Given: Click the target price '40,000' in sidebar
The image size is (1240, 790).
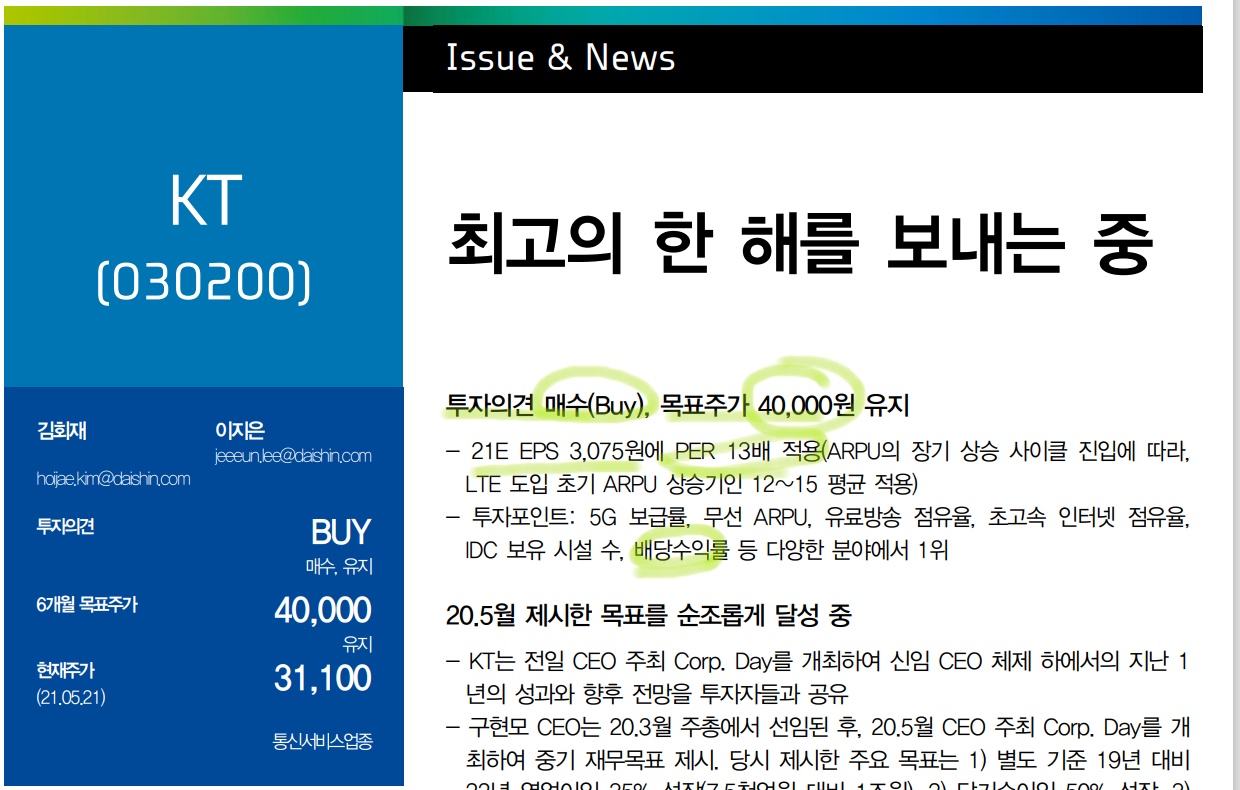Looking at the screenshot, I should pos(323,610).
